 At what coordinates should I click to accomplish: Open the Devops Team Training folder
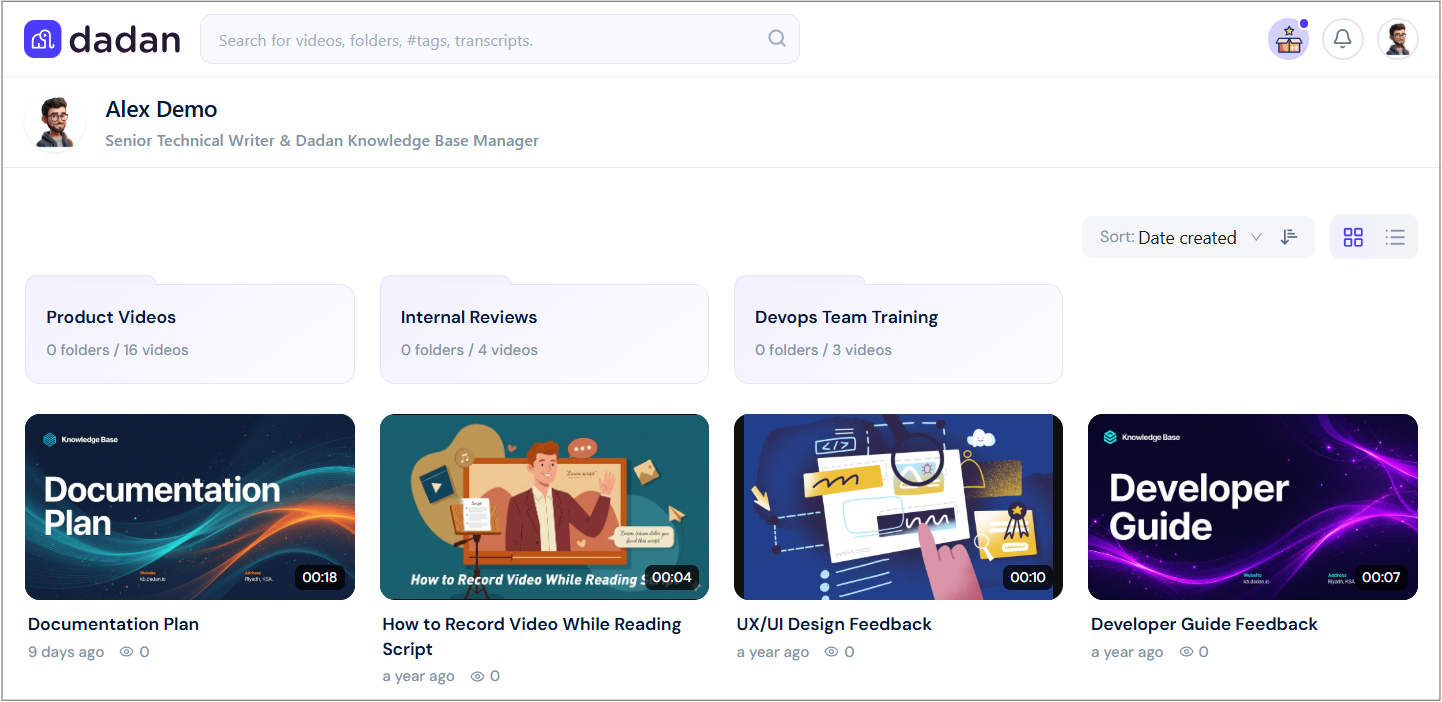898,330
